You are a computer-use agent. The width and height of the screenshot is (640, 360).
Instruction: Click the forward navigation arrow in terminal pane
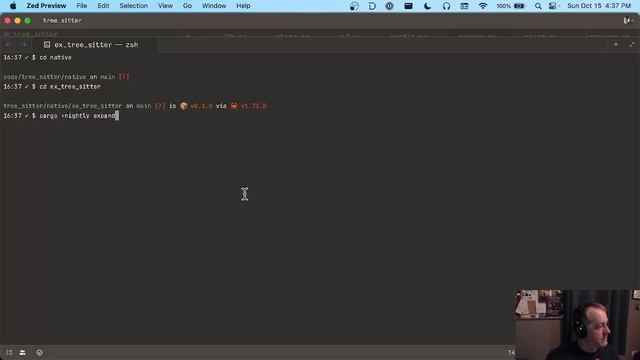(x=24, y=44)
